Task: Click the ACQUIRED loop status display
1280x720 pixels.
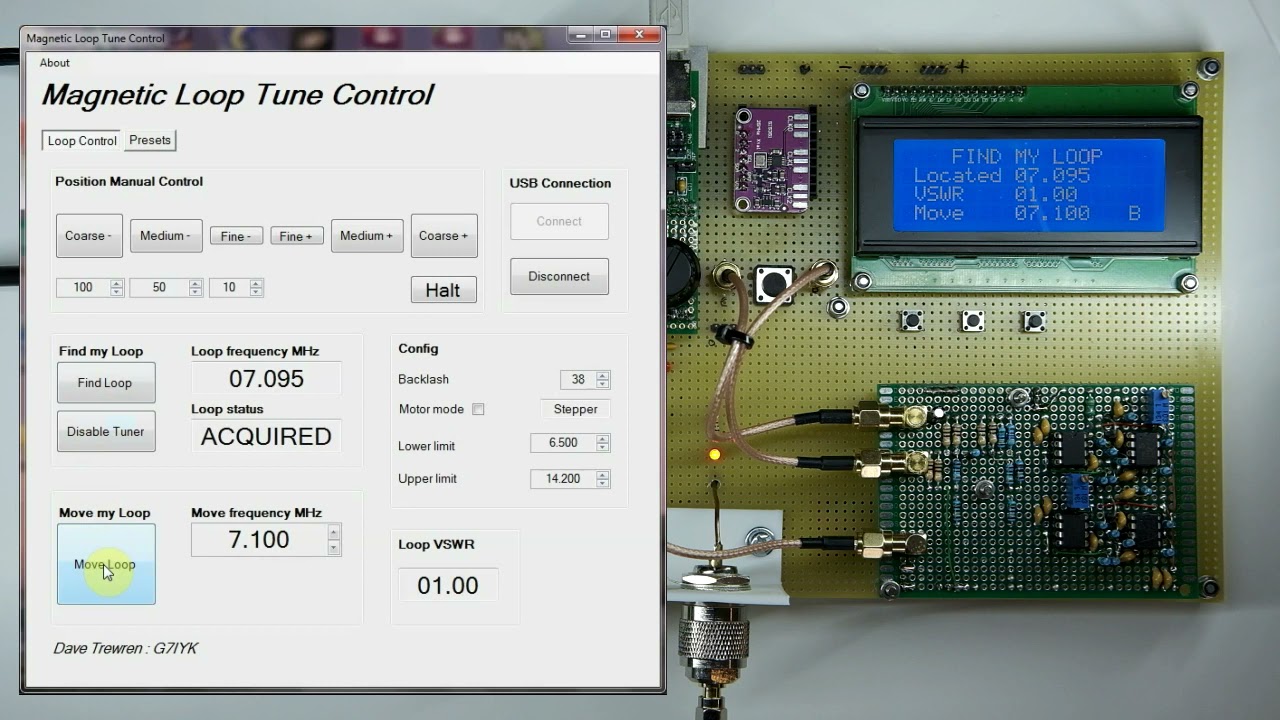Action: tap(266, 437)
